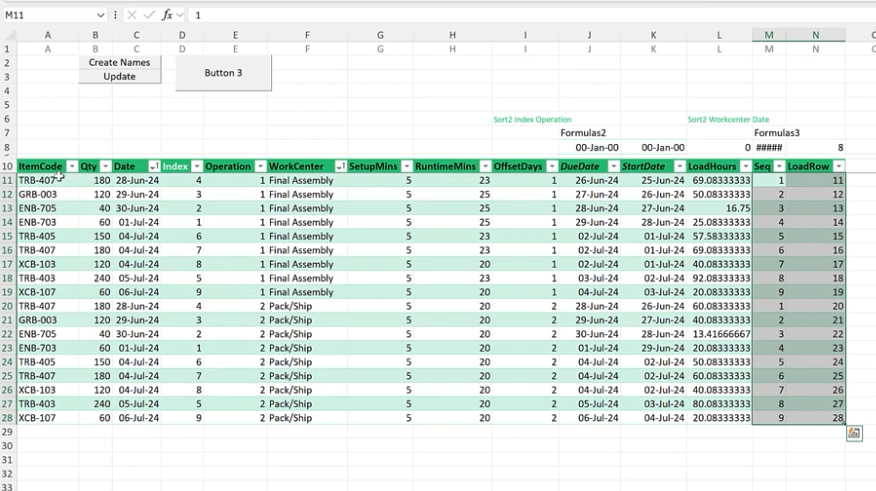Open the DueDate filter dropdown
This screenshot has height=491, width=876.
(613, 166)
